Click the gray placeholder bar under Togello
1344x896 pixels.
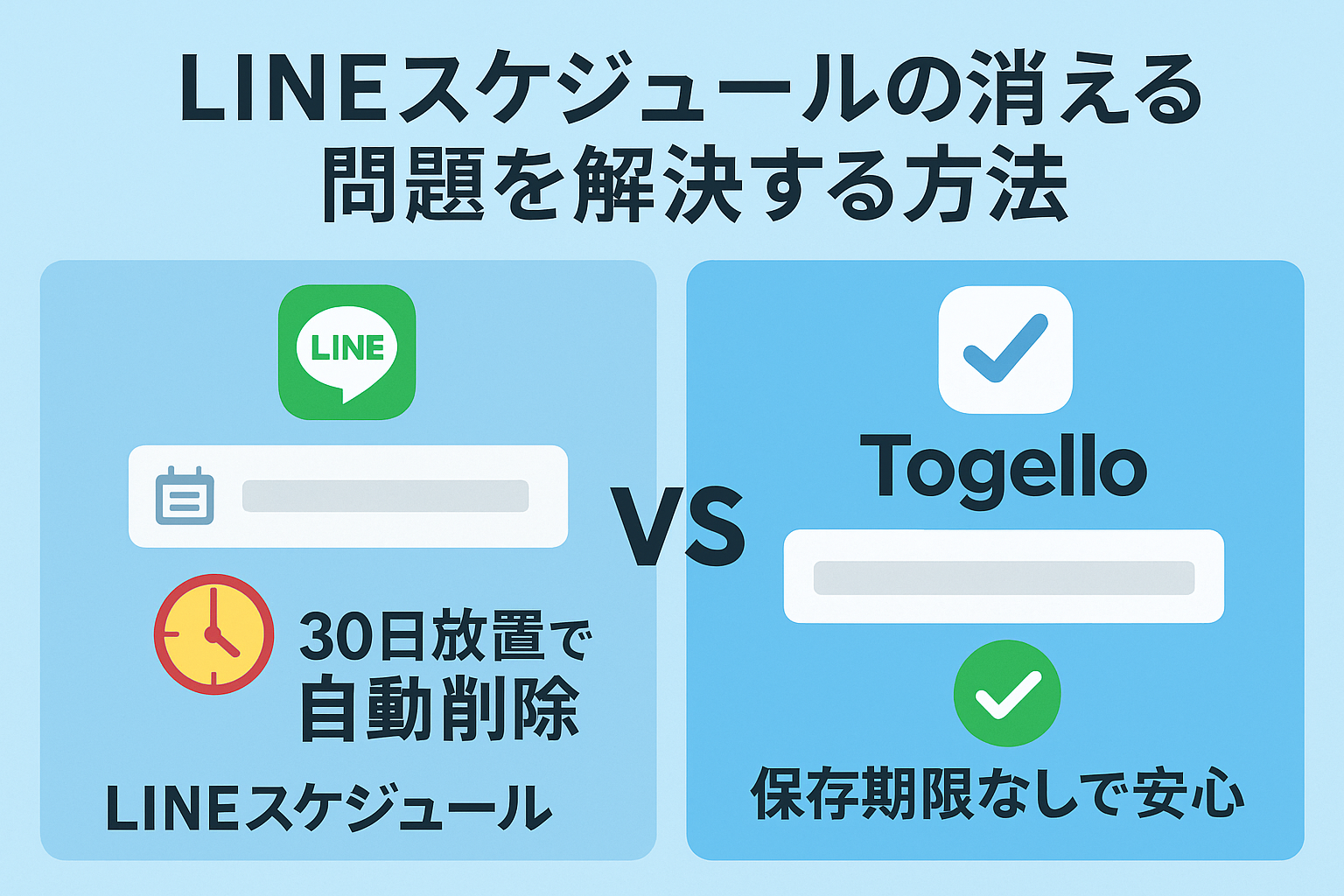click(1004, 578)
